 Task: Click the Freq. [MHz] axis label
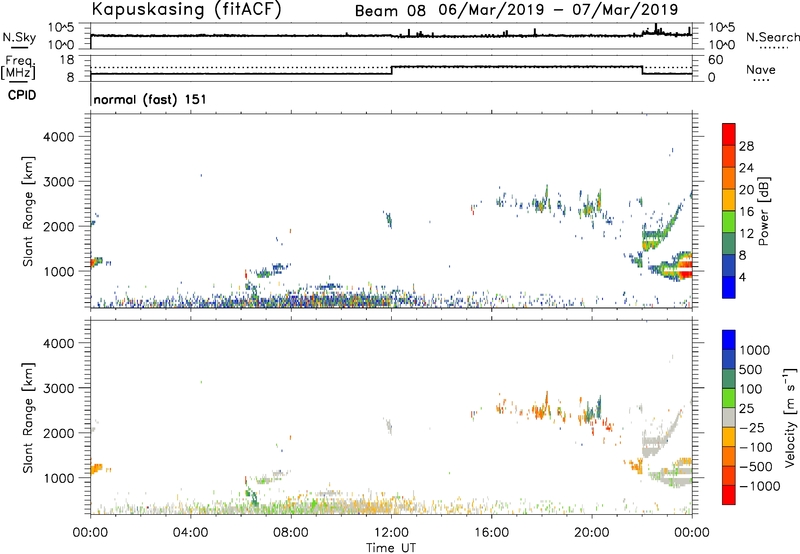tap(19, 68)
